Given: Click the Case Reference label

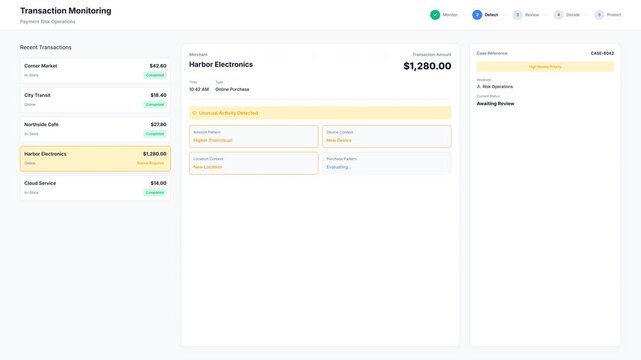Looking at the screenshot, I should tap(492, 54).
